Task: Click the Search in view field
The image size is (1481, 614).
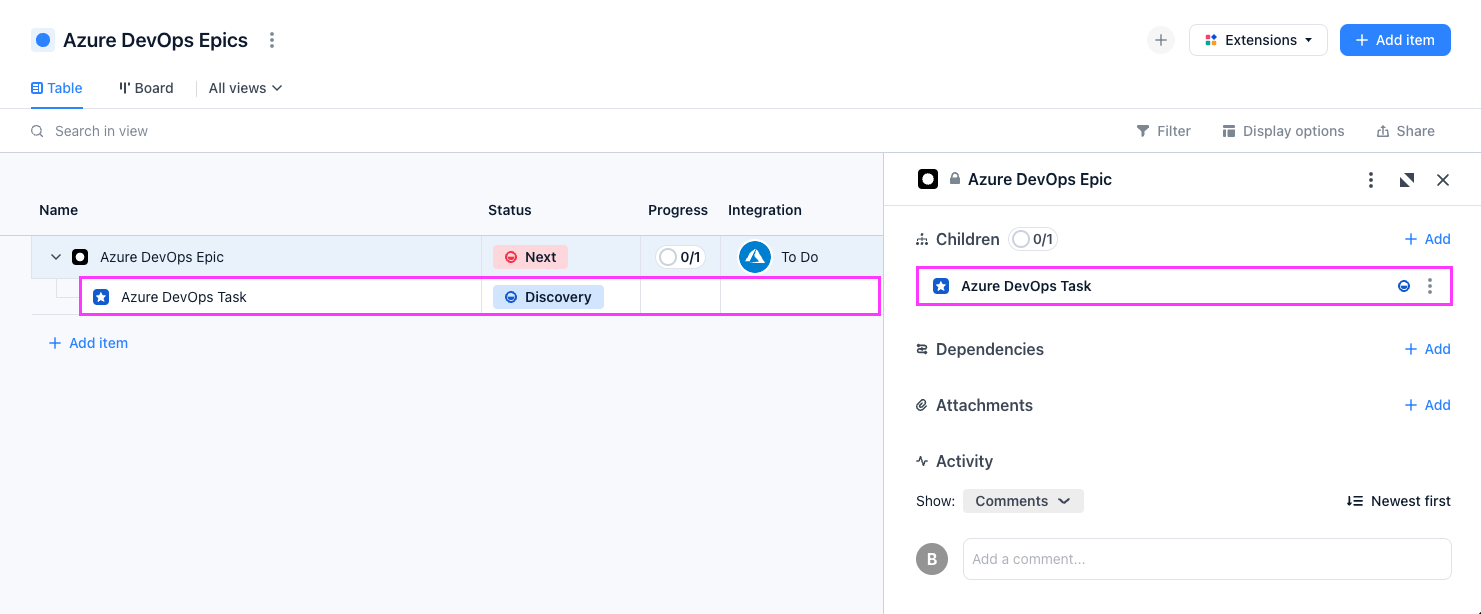Action: click(x=101, y=131)
